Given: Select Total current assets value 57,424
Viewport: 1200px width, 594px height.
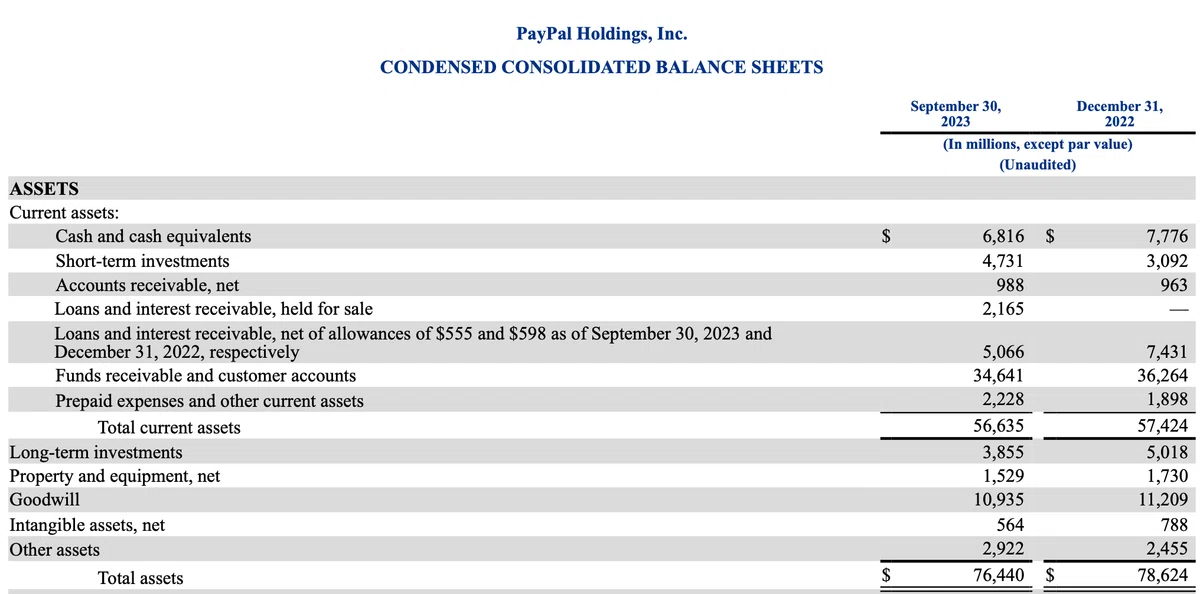Looking at the screenshot, I should [x=1162, y=427].
